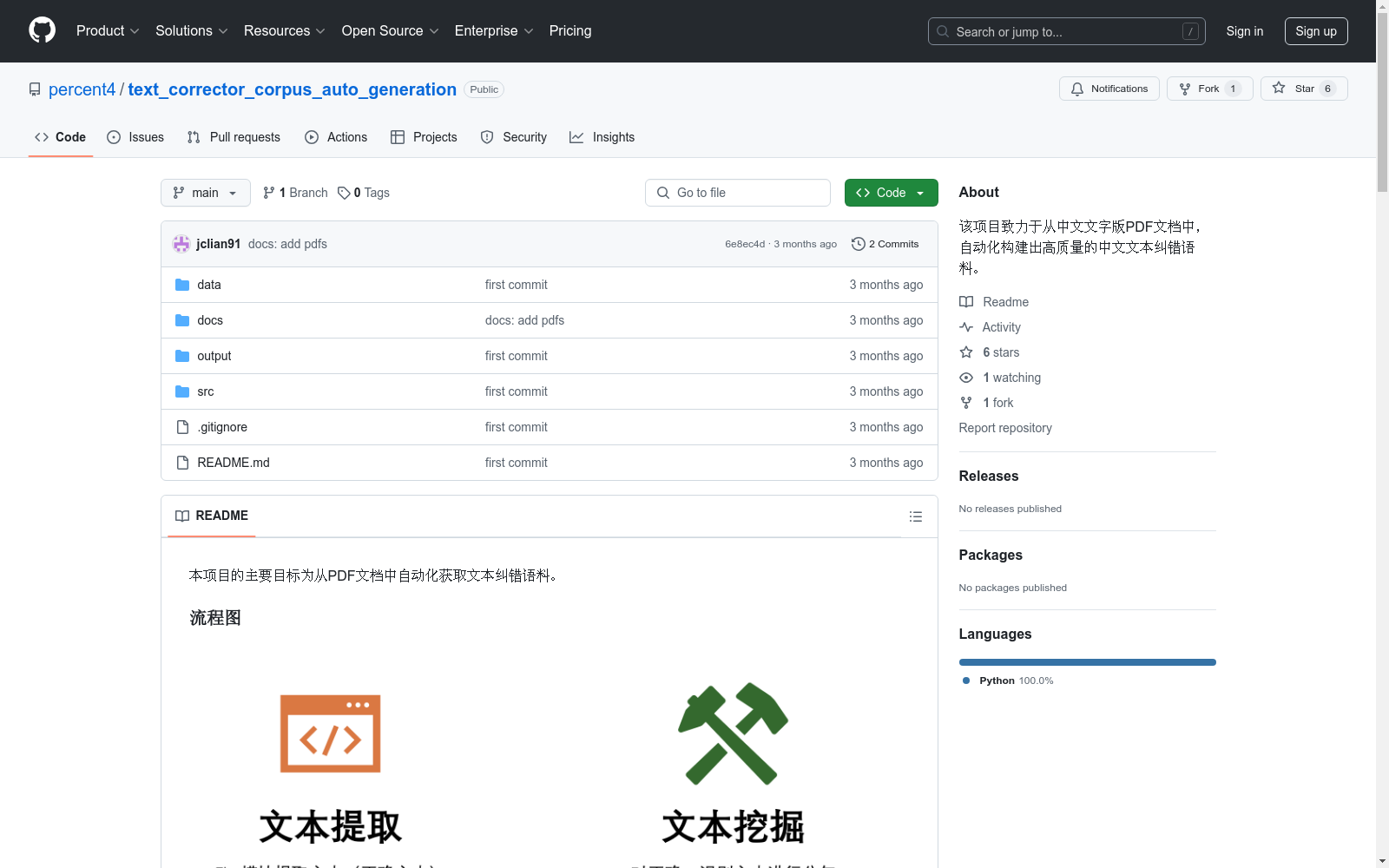Click the Notifications bell button
This screenshot has width=1389, height=868.
click(x=1109, y=89)
